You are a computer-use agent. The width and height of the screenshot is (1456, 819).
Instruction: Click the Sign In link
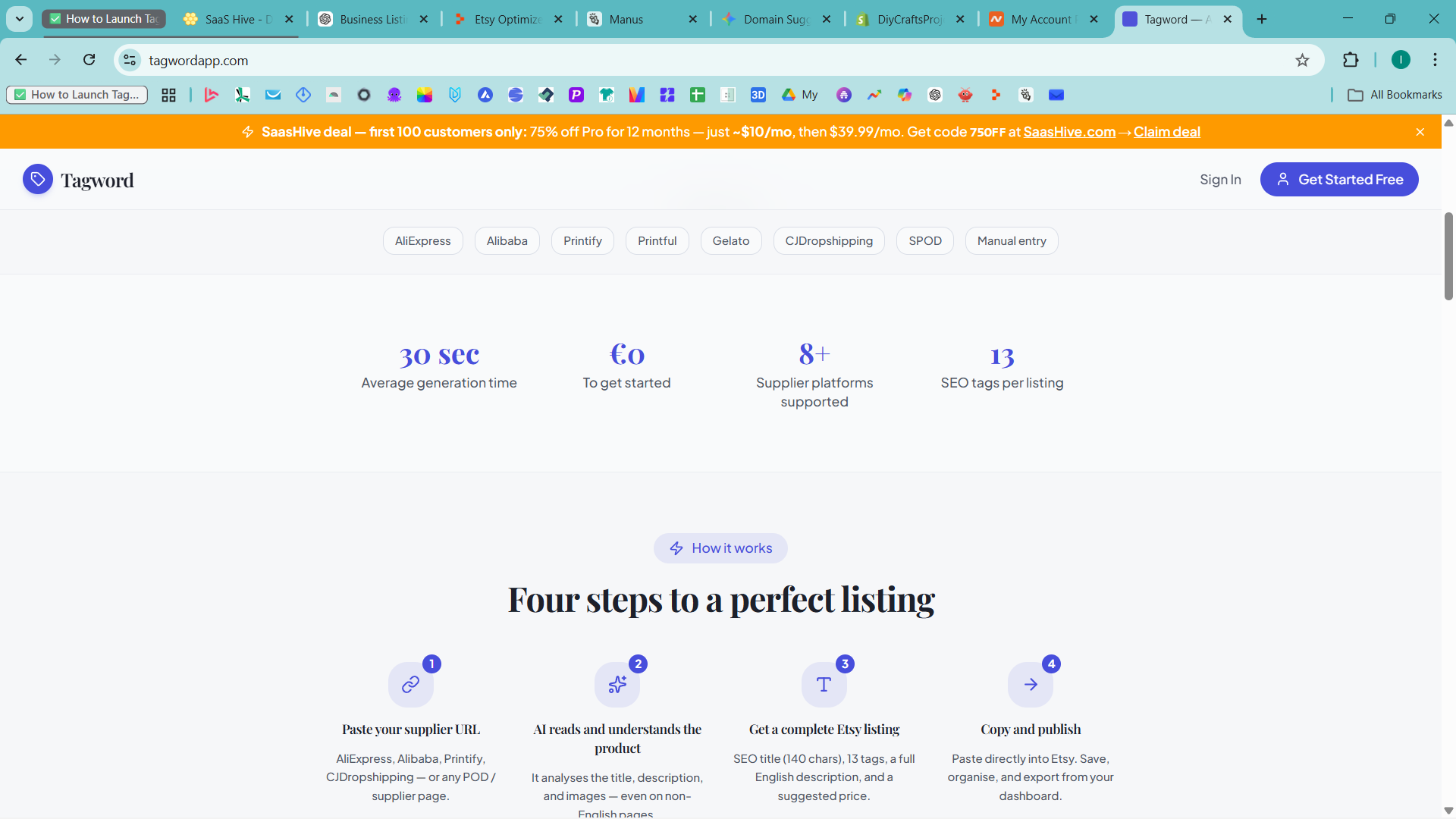1220,180
